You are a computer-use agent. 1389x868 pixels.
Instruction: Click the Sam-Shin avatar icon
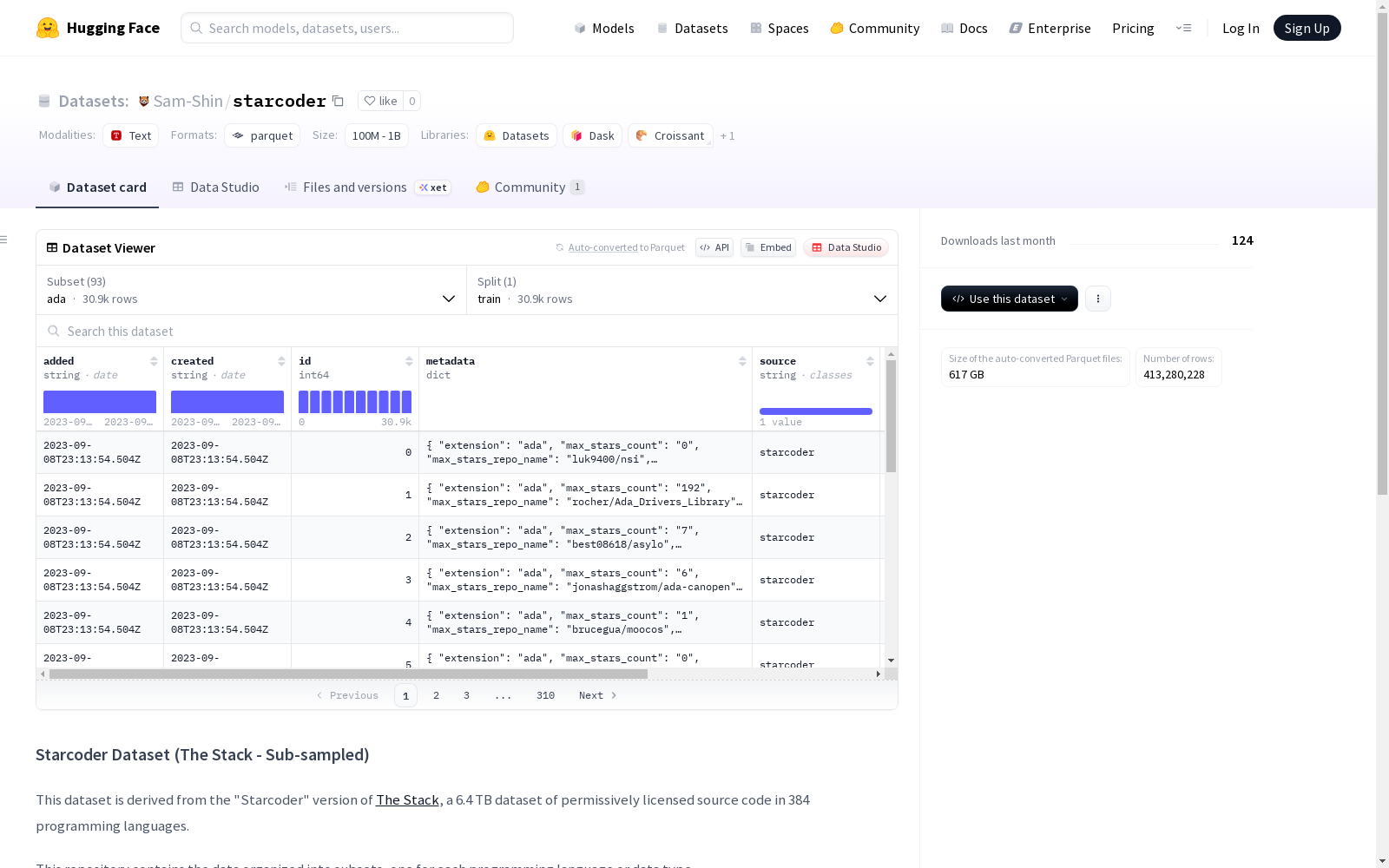coord(144,101)
